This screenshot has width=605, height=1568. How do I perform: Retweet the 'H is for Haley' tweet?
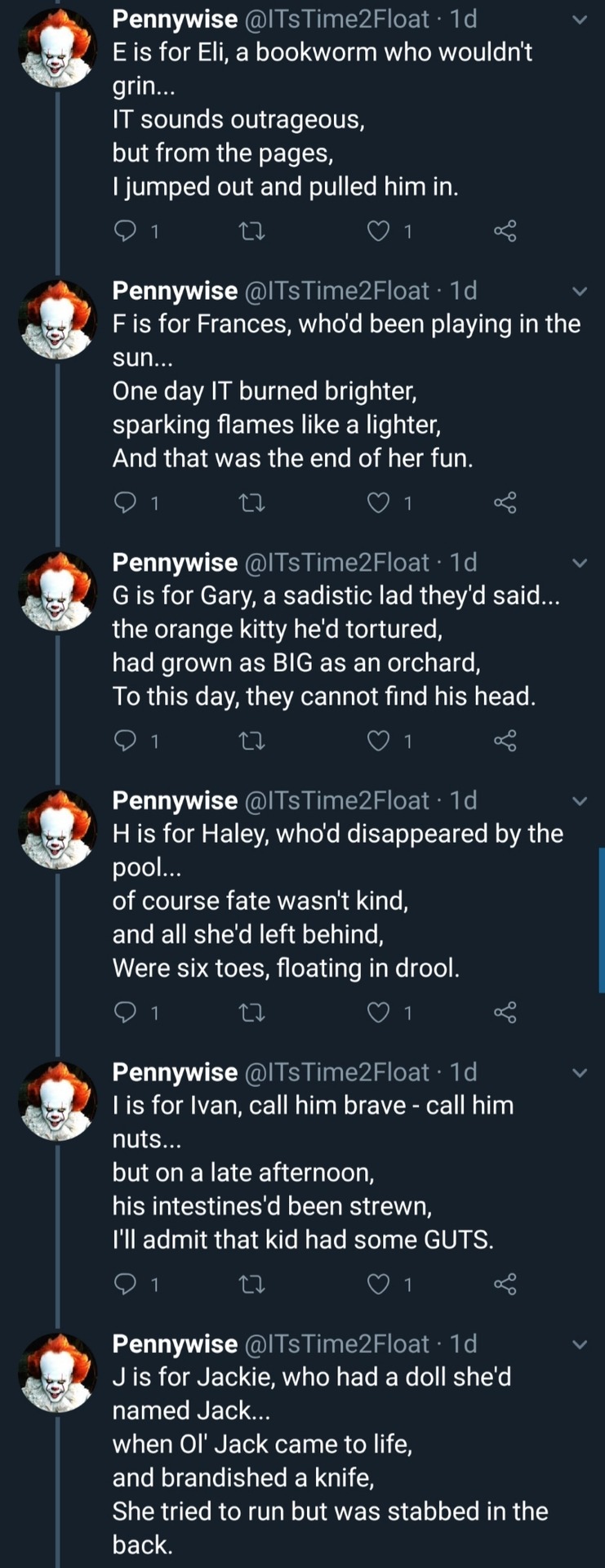[251, 1013]
